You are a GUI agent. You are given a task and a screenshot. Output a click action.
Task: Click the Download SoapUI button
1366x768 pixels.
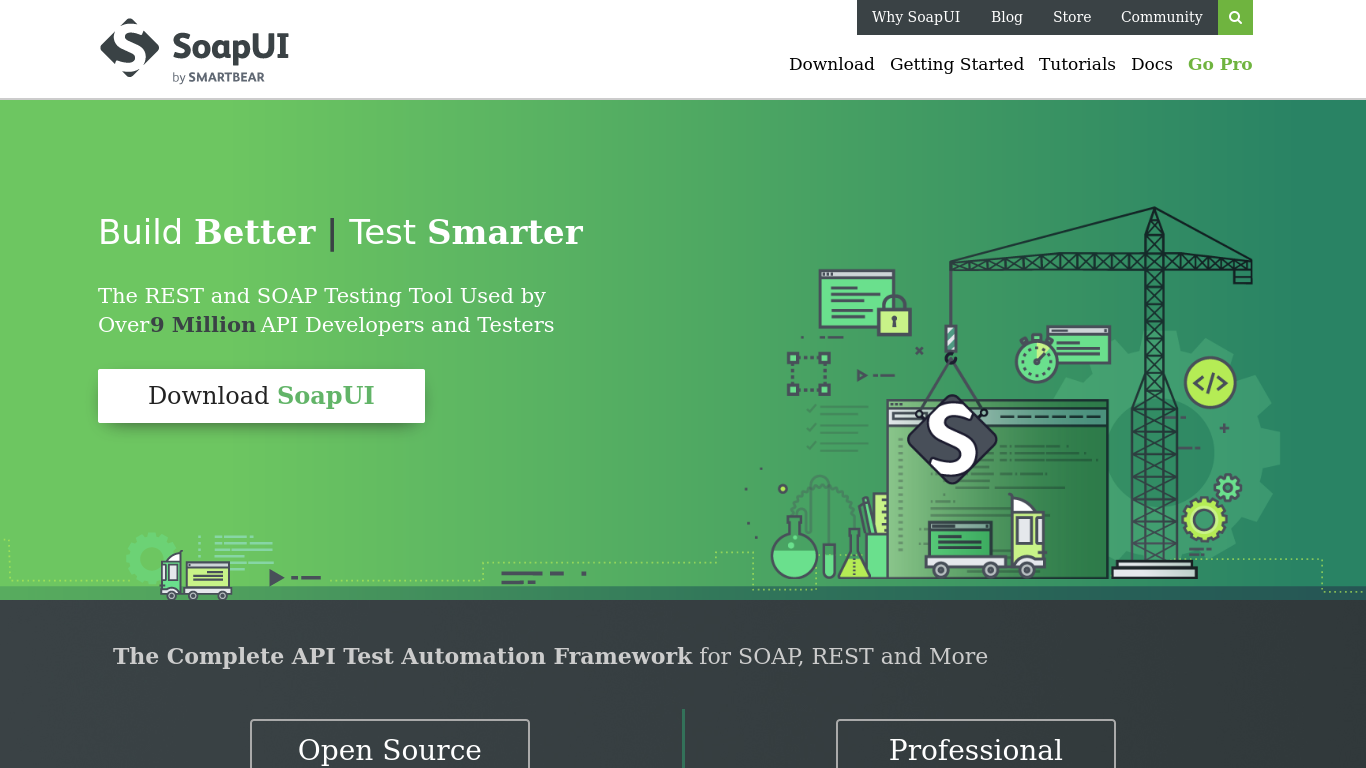pyautogui.click(x=261, y=396)
